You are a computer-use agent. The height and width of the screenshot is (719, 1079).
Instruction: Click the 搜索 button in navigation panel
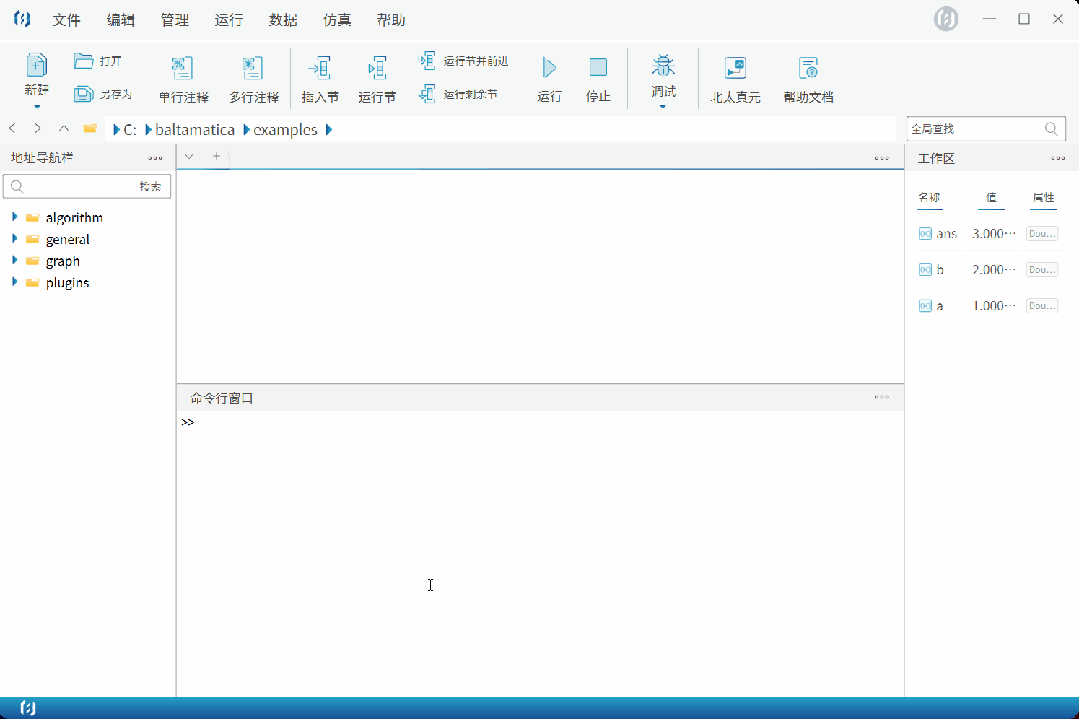coord(150,187)
